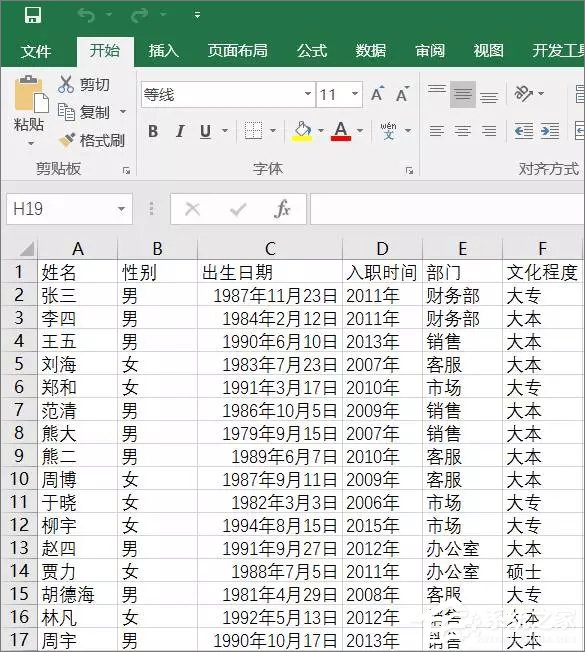The height and width of the screenshot is (652, 585).
Task: Open the 剪贴板 dialog launcher
Action: 126,170
